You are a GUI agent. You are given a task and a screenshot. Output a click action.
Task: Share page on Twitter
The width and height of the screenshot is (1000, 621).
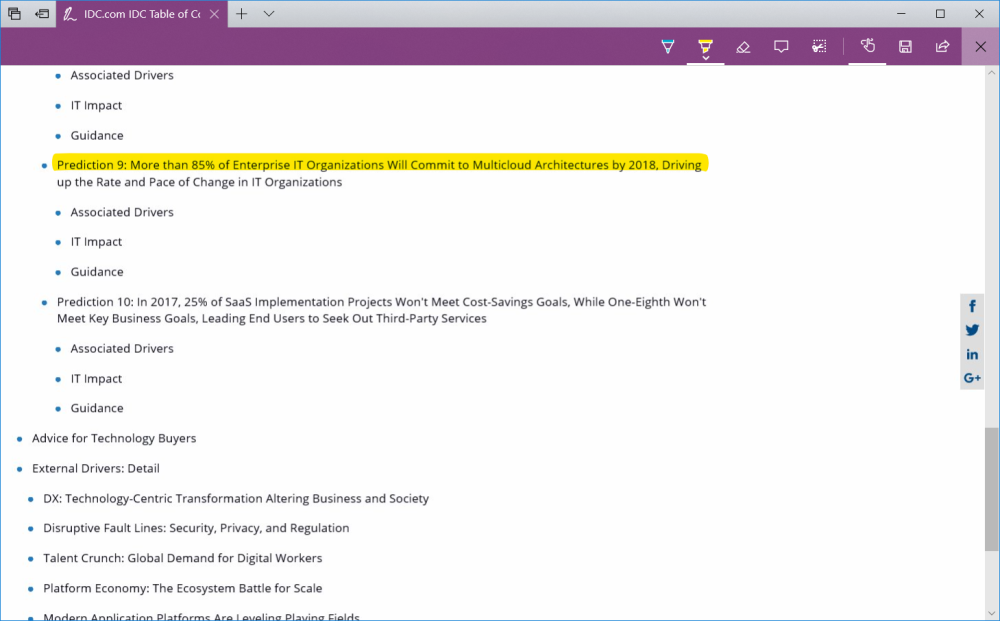pos(972,330)
